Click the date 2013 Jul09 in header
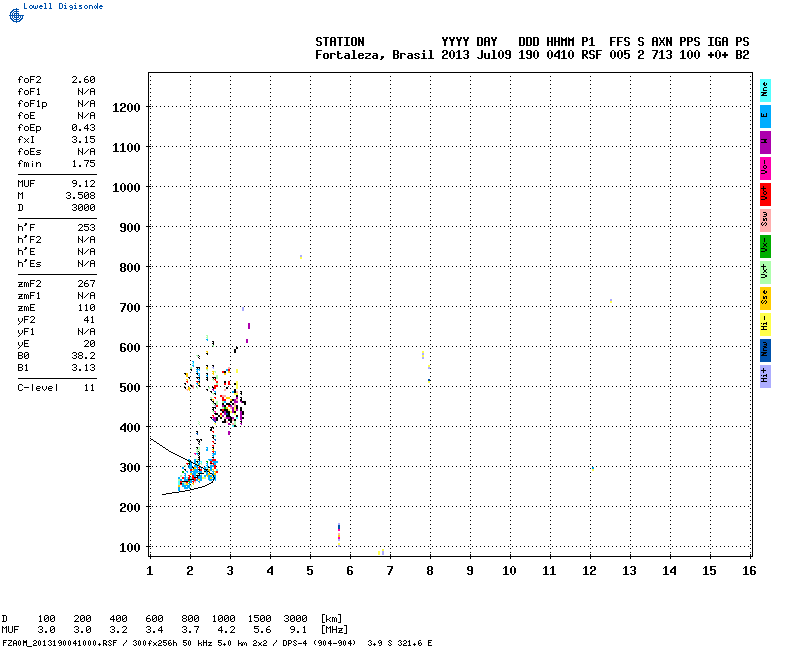This screenshot has height=650, width=800. click(x=476, y=55)
